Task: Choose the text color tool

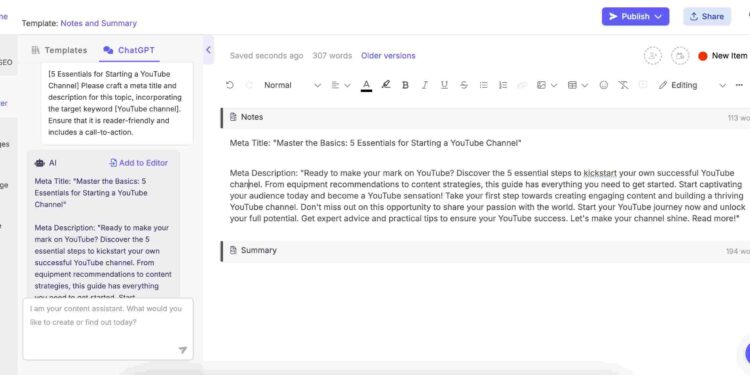Action: [x=366, y=85]
